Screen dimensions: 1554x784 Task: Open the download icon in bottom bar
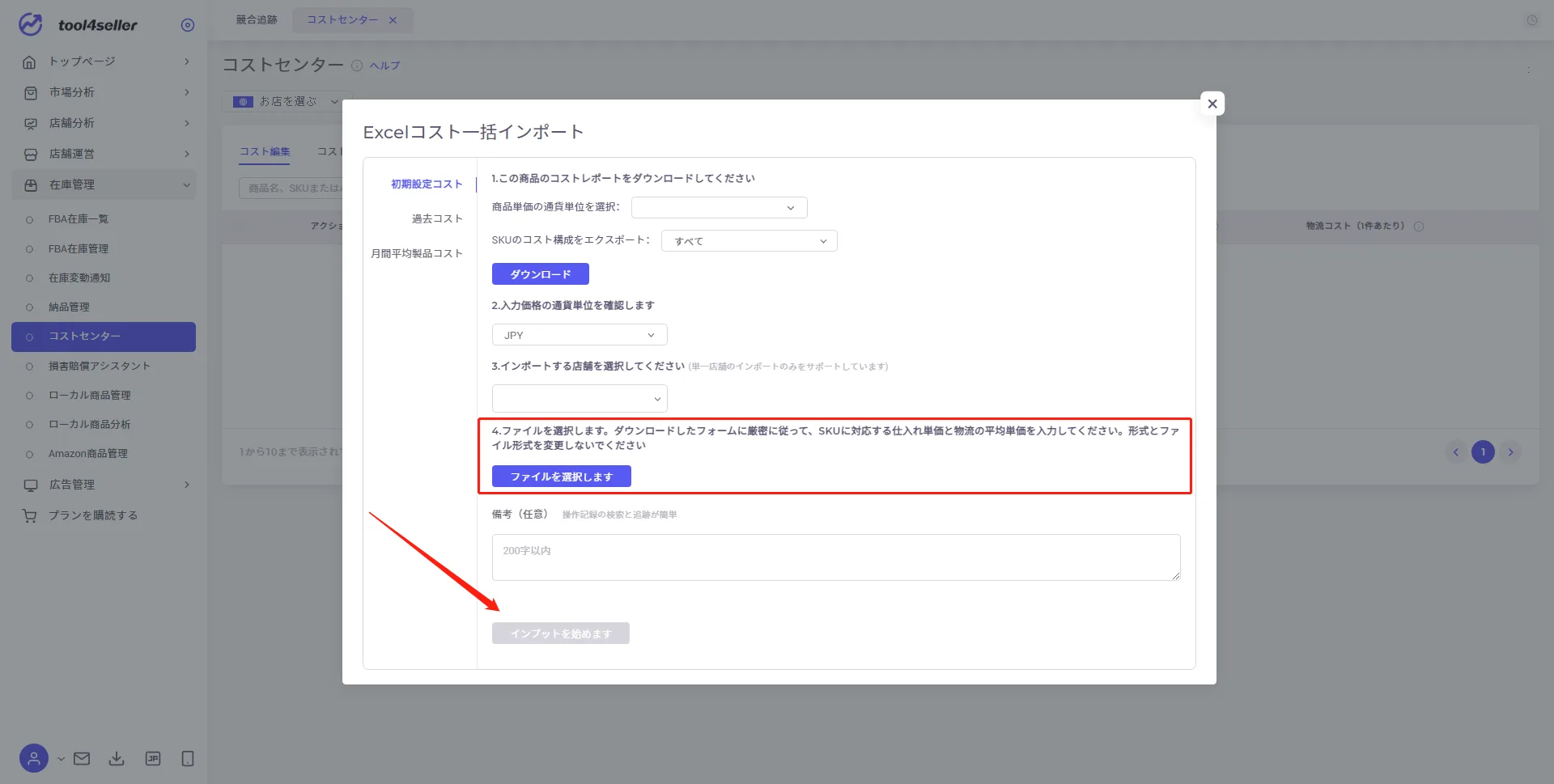tap(117, 759)
